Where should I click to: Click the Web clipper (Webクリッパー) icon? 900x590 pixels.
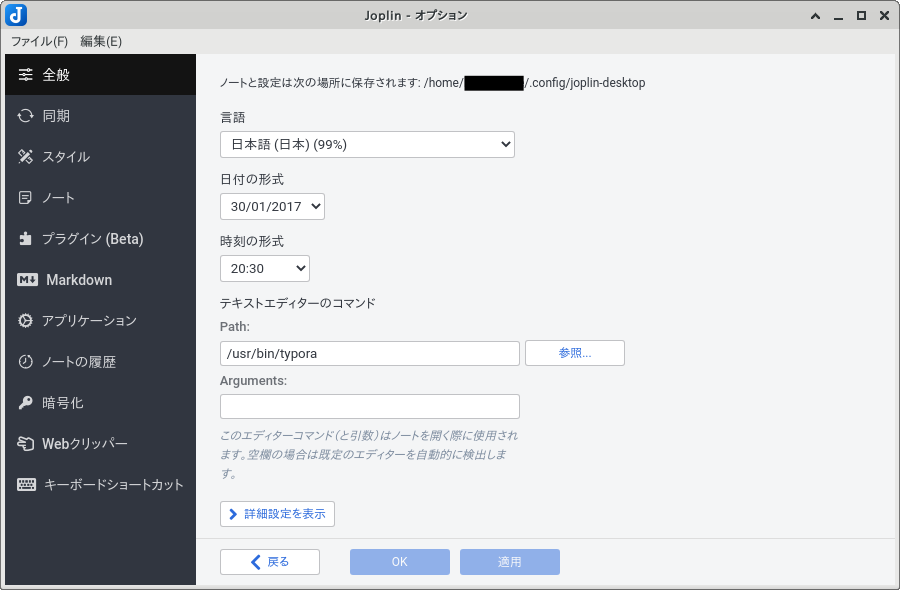[25, 444]
